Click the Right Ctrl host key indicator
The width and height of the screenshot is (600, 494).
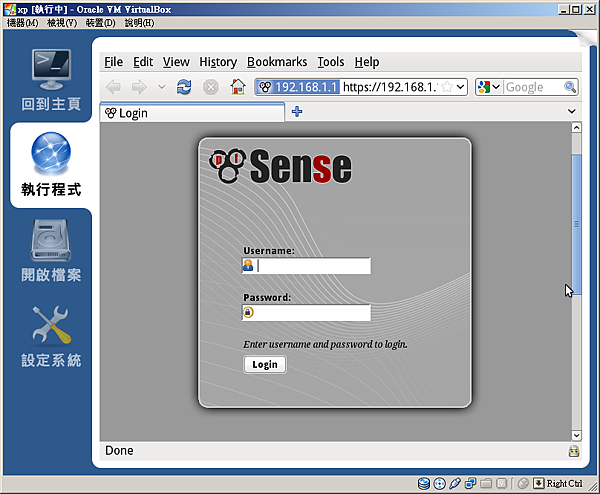[x=564, y=484]
